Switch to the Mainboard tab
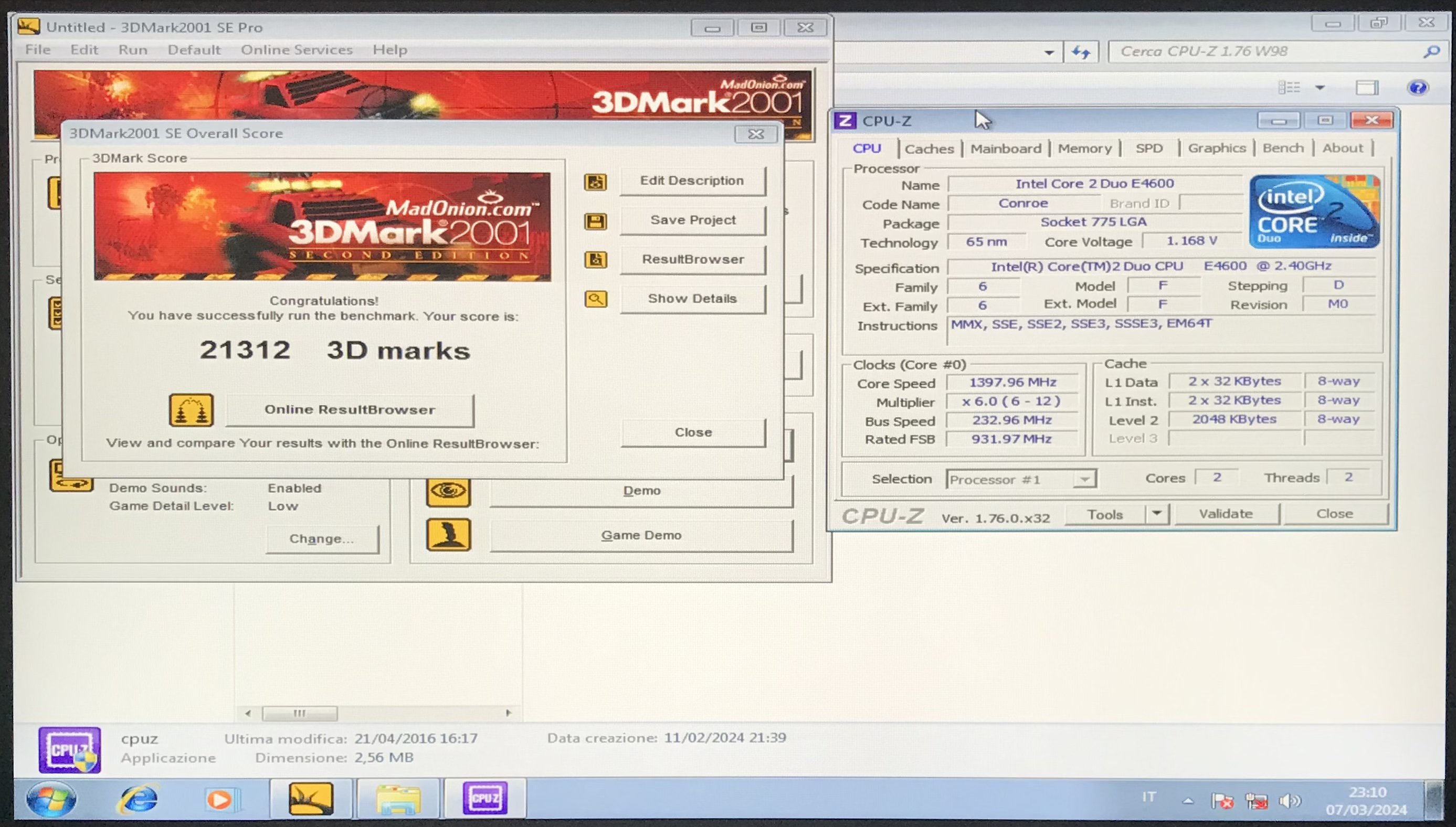This screenshot has height=827, width=1456. coord(1005,149)
